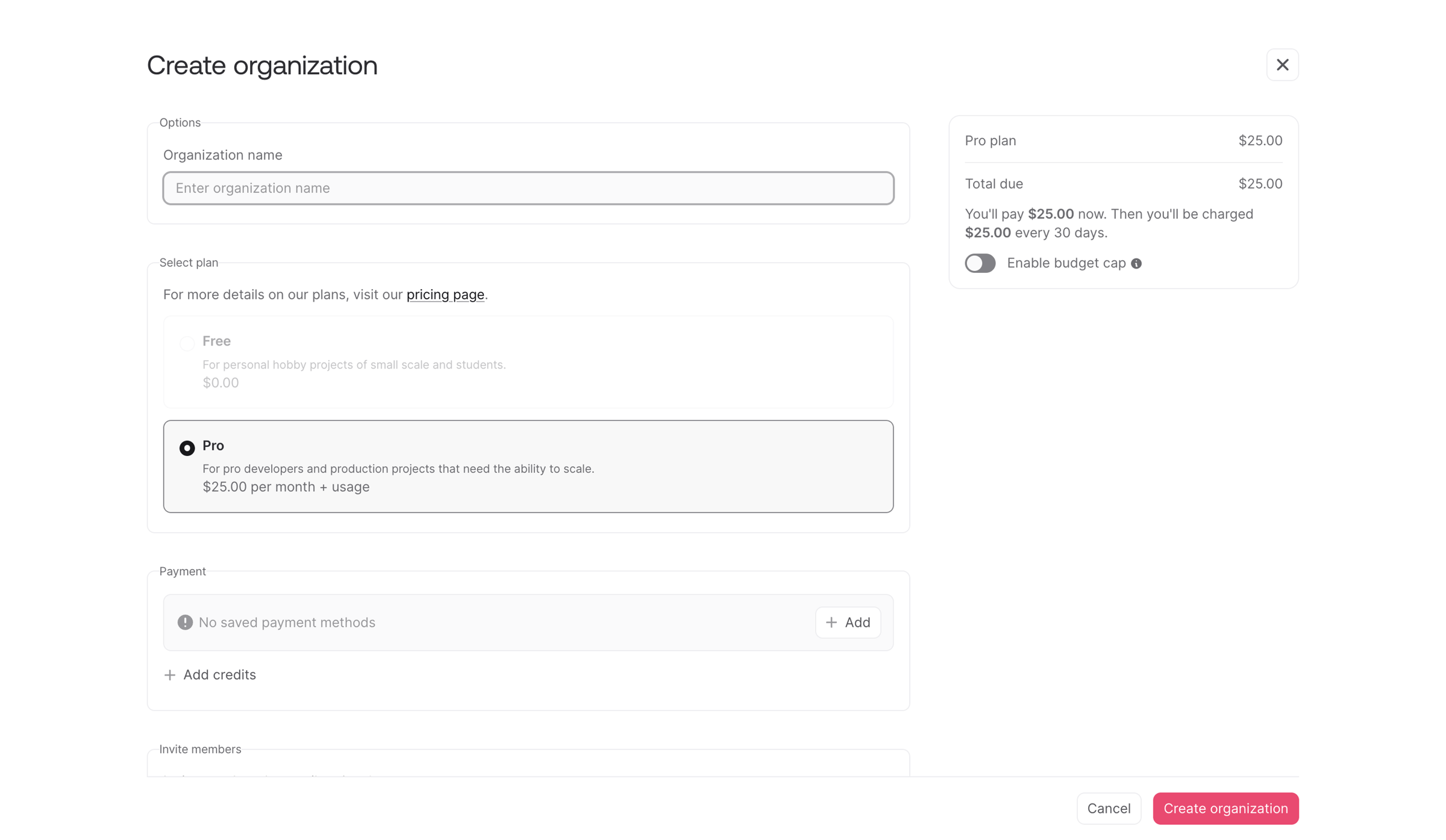
Task: Click the plus icon beside Add credits
Action: [x=170, y=675]
